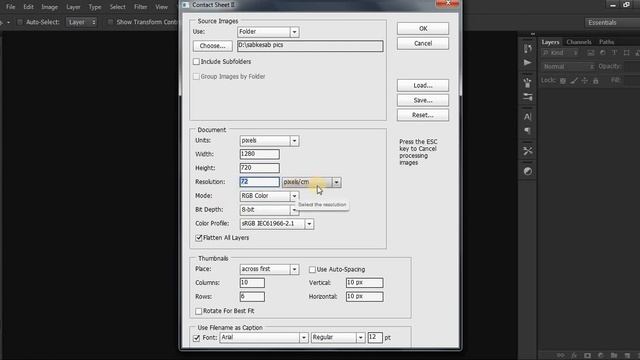Open the Filter menu
The image size is (640, 360).
(x=140, y=7)
